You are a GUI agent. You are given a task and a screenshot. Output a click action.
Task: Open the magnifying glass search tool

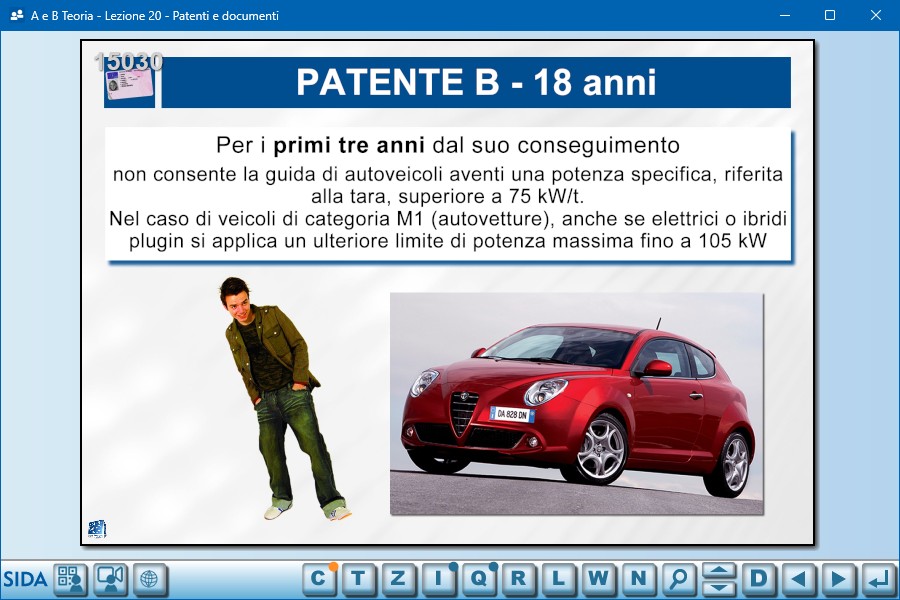(679, 578)
